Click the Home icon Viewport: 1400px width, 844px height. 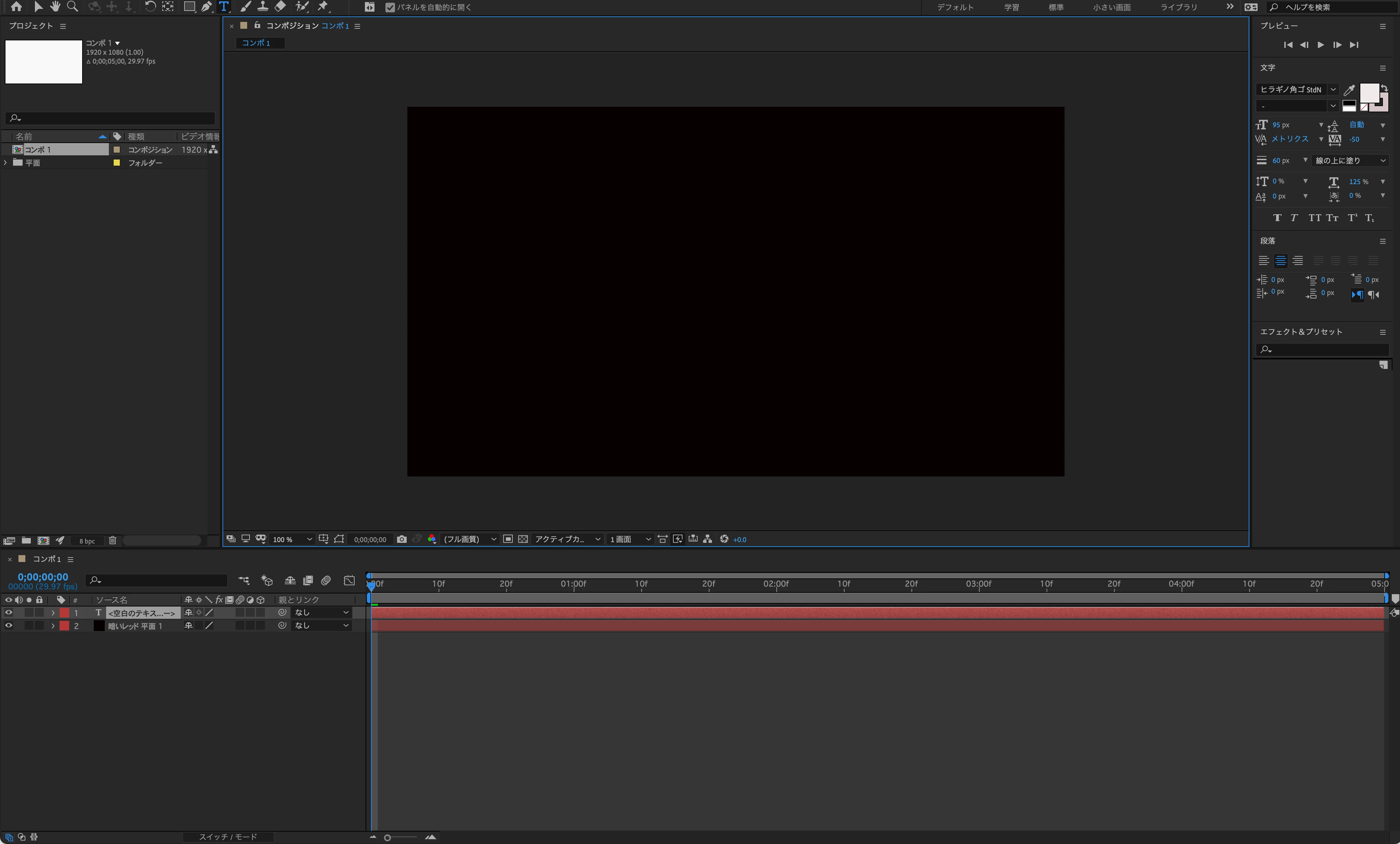pos(16,7)
